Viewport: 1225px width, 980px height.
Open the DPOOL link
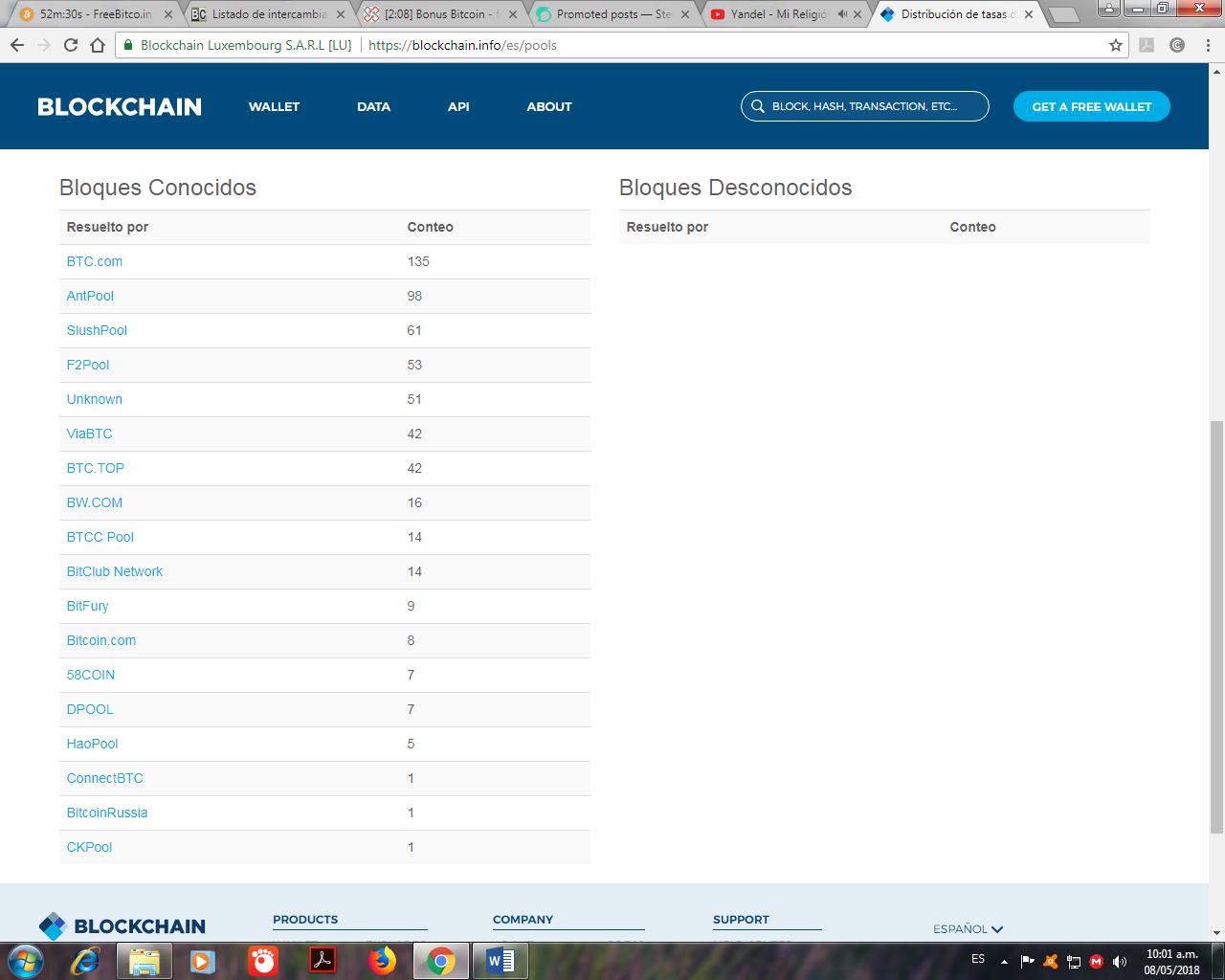click(x=90, y=709)
